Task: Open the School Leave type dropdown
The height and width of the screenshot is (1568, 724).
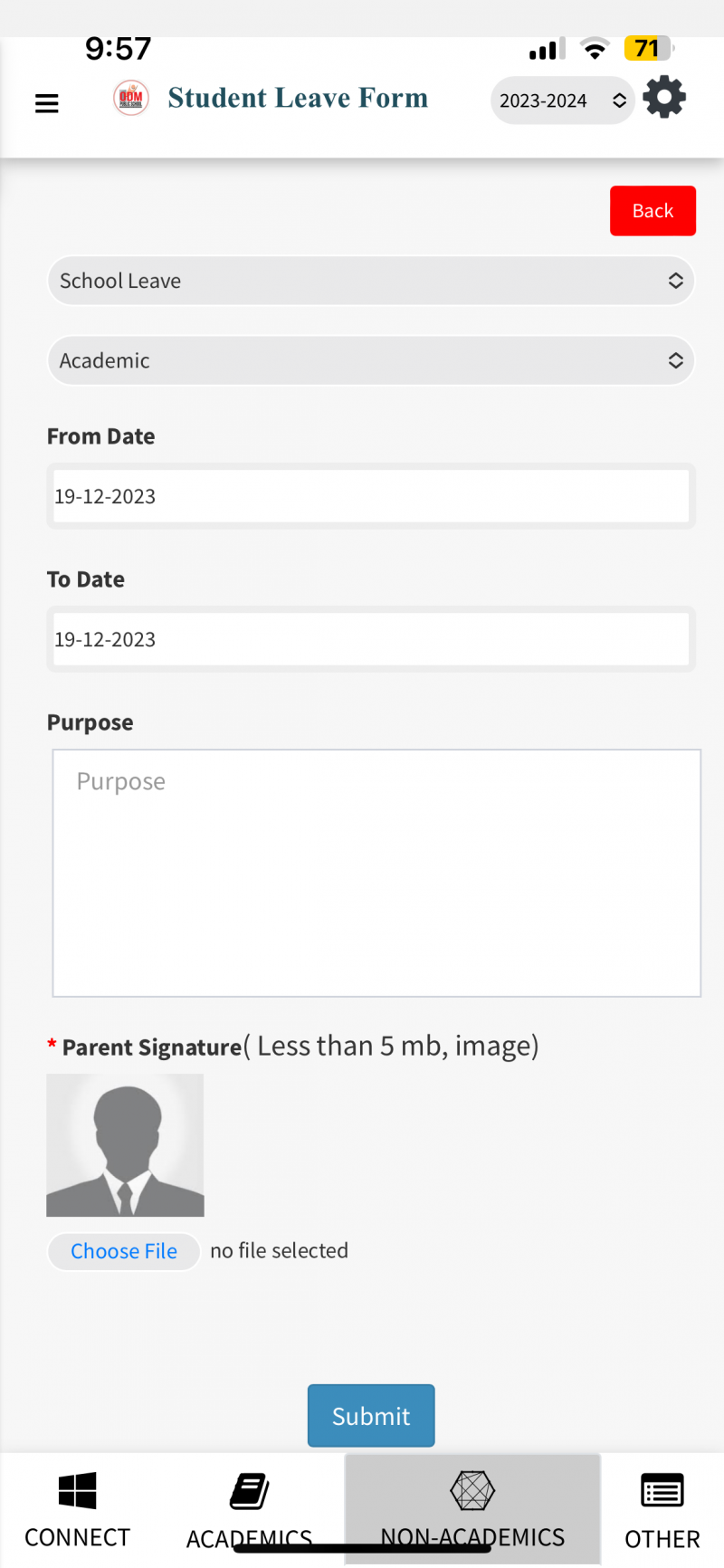Action: [370, 281]
